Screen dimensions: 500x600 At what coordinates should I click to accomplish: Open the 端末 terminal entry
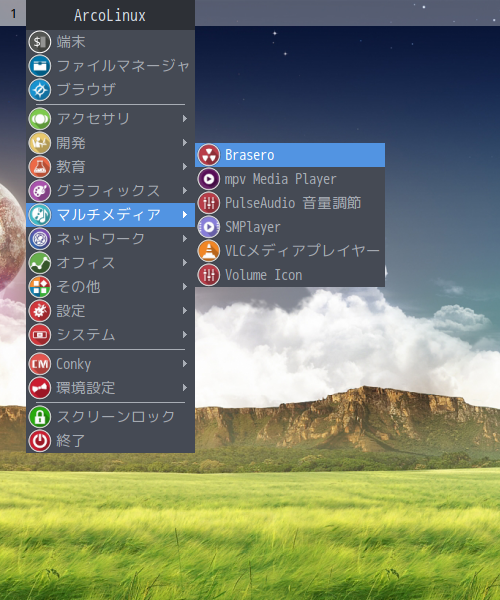tap(110, 42)
